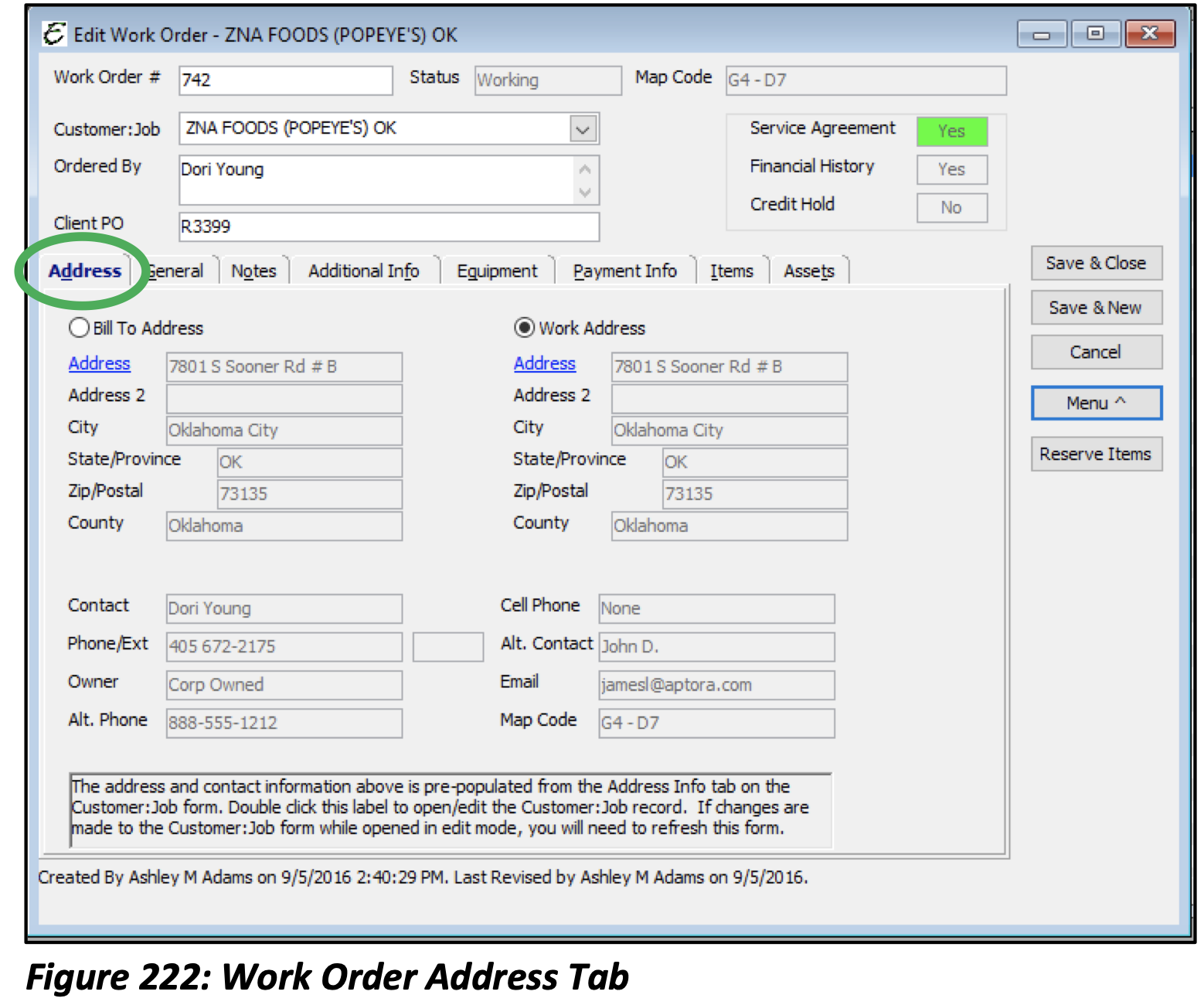Click the green Yes Service Agreement indicator
The image size is (1204, 1005).
click(951, 131)
